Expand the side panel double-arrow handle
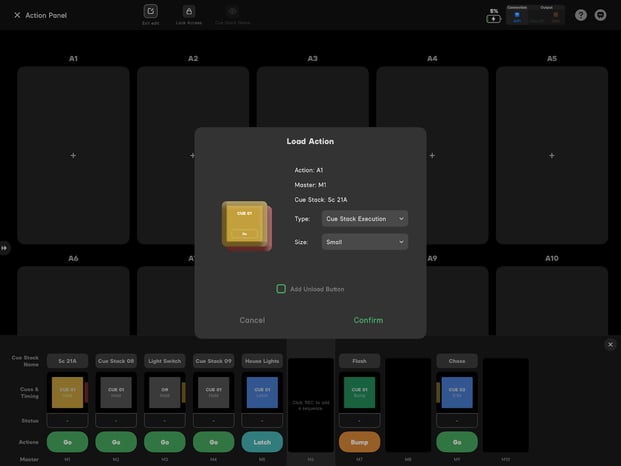621x466 pixels. tap(4, 248)
